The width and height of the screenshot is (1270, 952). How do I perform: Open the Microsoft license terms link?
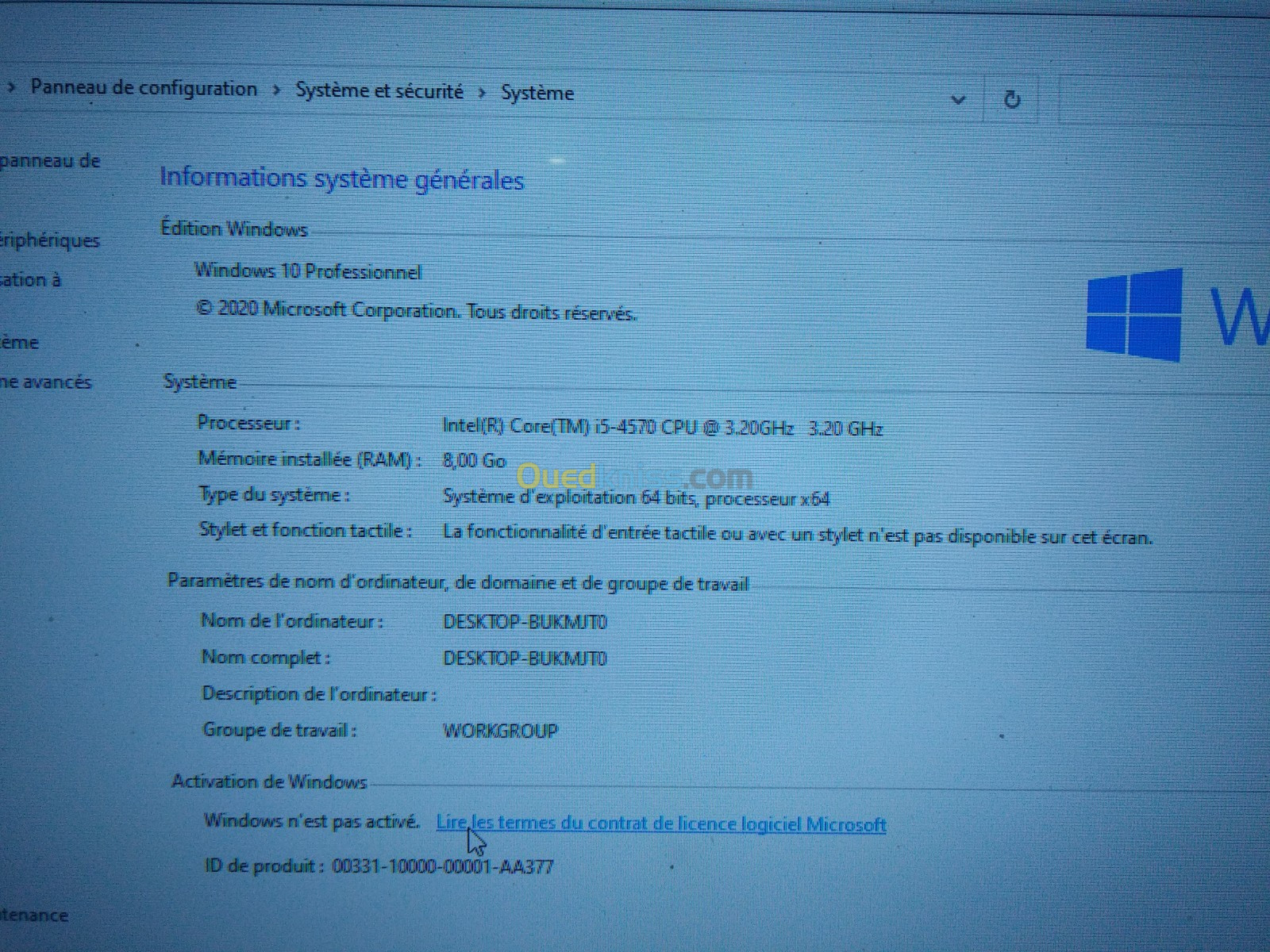coord(661,824)
